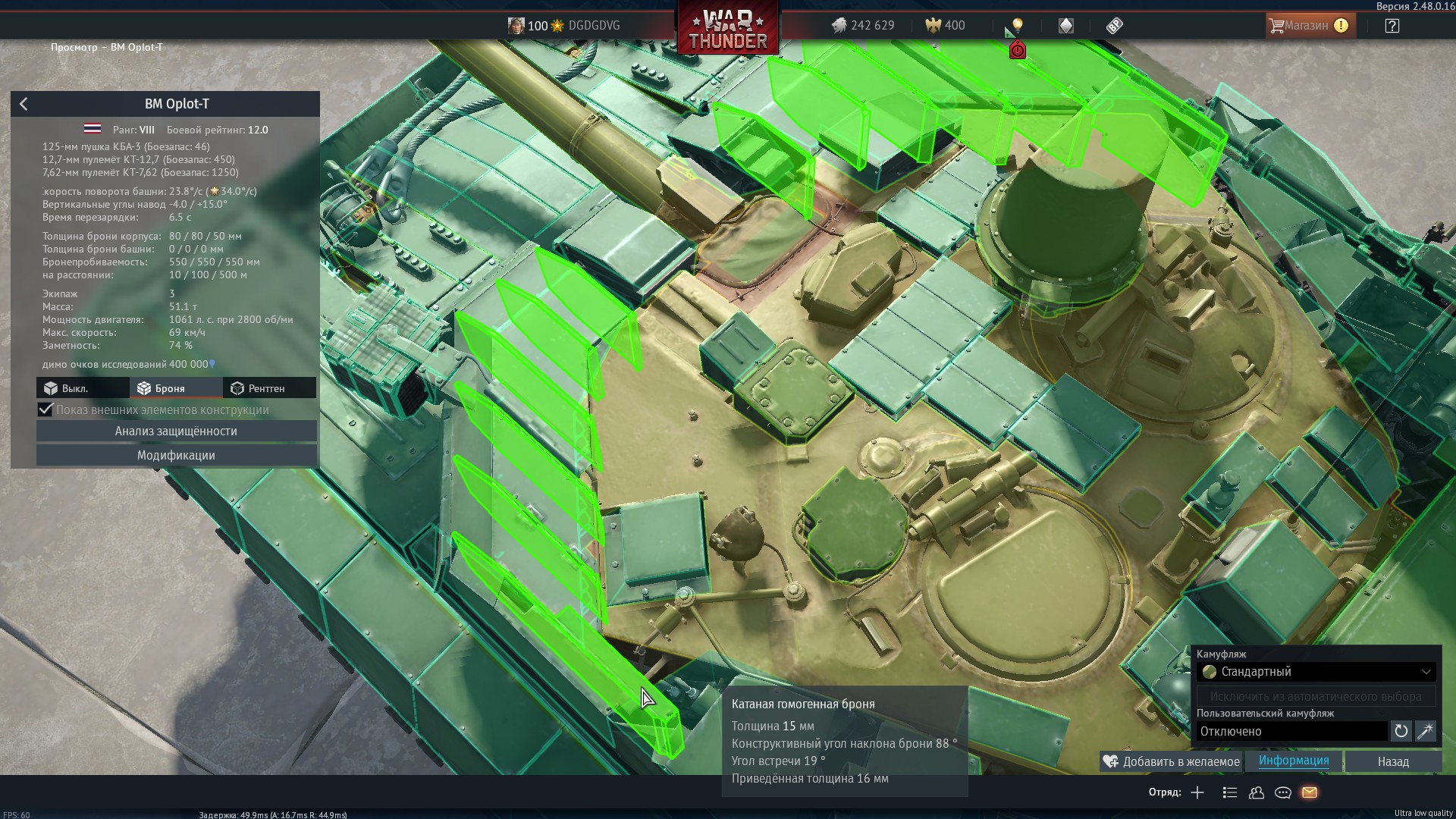Click the Версия 2.48.0.16 text
Screen dimensions: 1456x819
coord(1414,6)
